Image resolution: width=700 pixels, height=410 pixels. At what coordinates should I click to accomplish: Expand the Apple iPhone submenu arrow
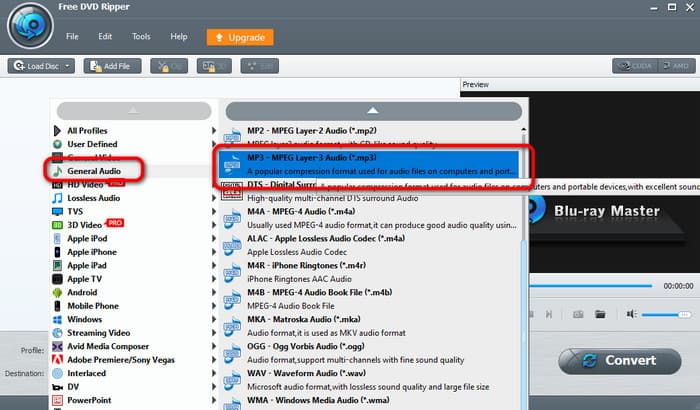tap(214, 252)
